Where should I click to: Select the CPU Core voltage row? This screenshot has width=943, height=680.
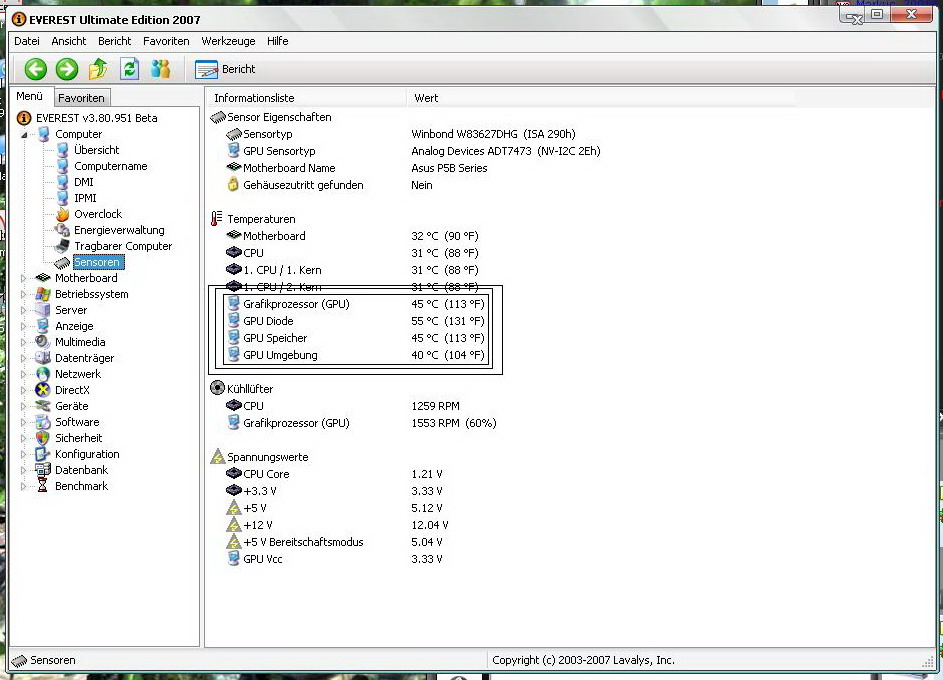(334, 474)
